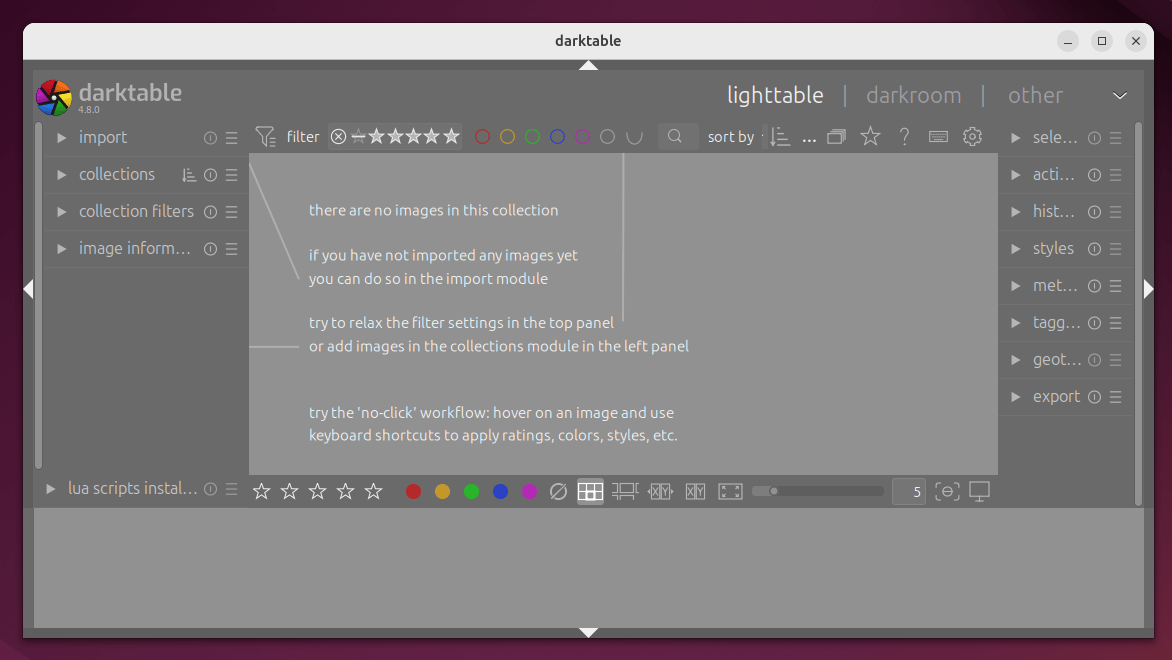
Task: Enable full preview mode icon
Action: (730, 491)
